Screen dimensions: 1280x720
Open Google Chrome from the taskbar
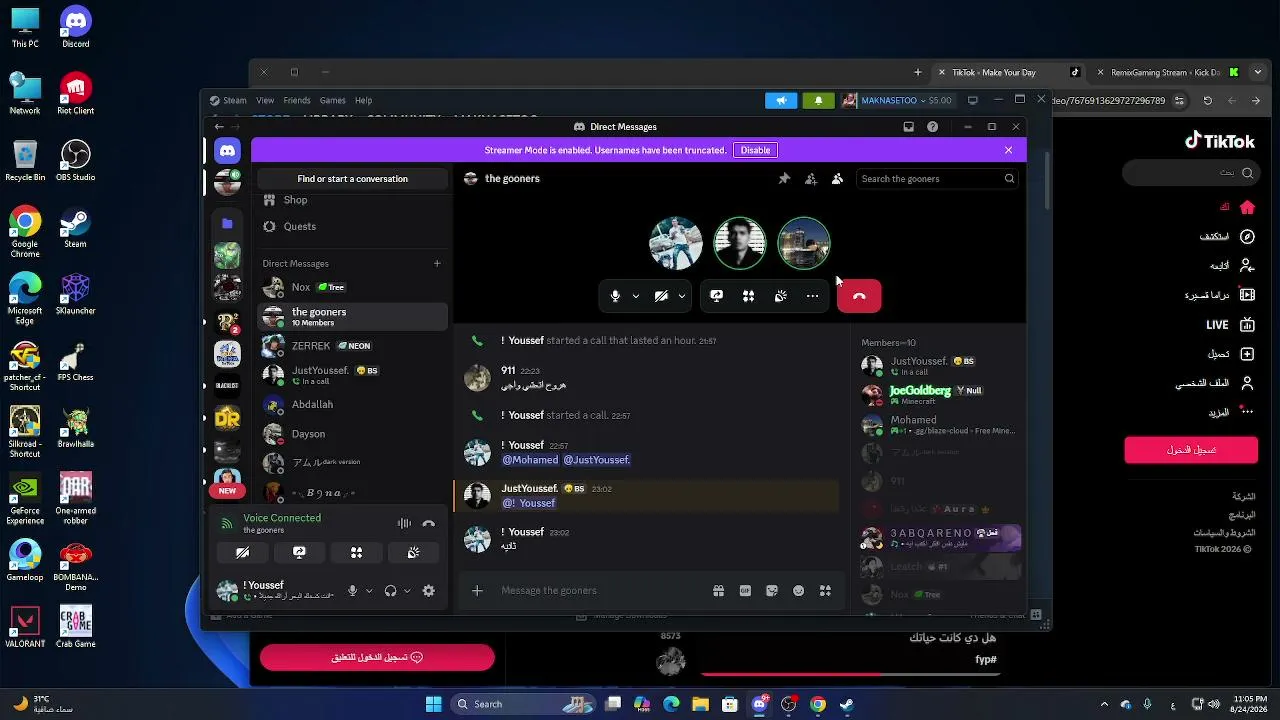pyautogui.click(x=818, y=704)
